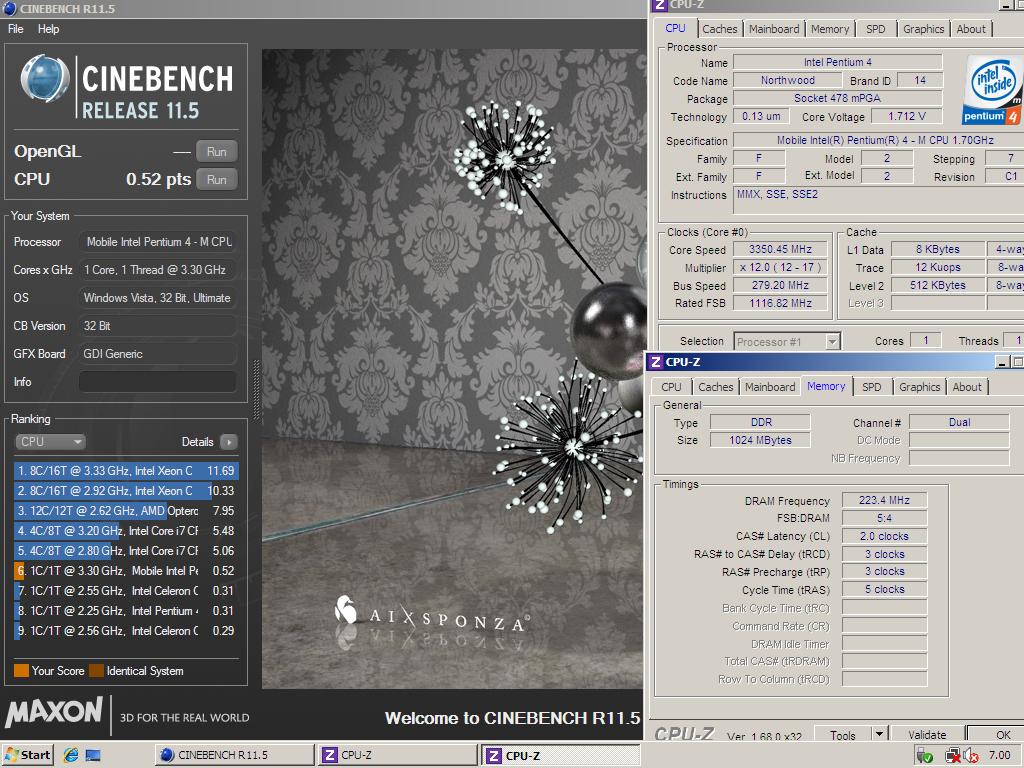The height and width of the screenshot is (768, 1024).
Task: Open Internet Explorer from the quick launch
Action: click(71, 755)
